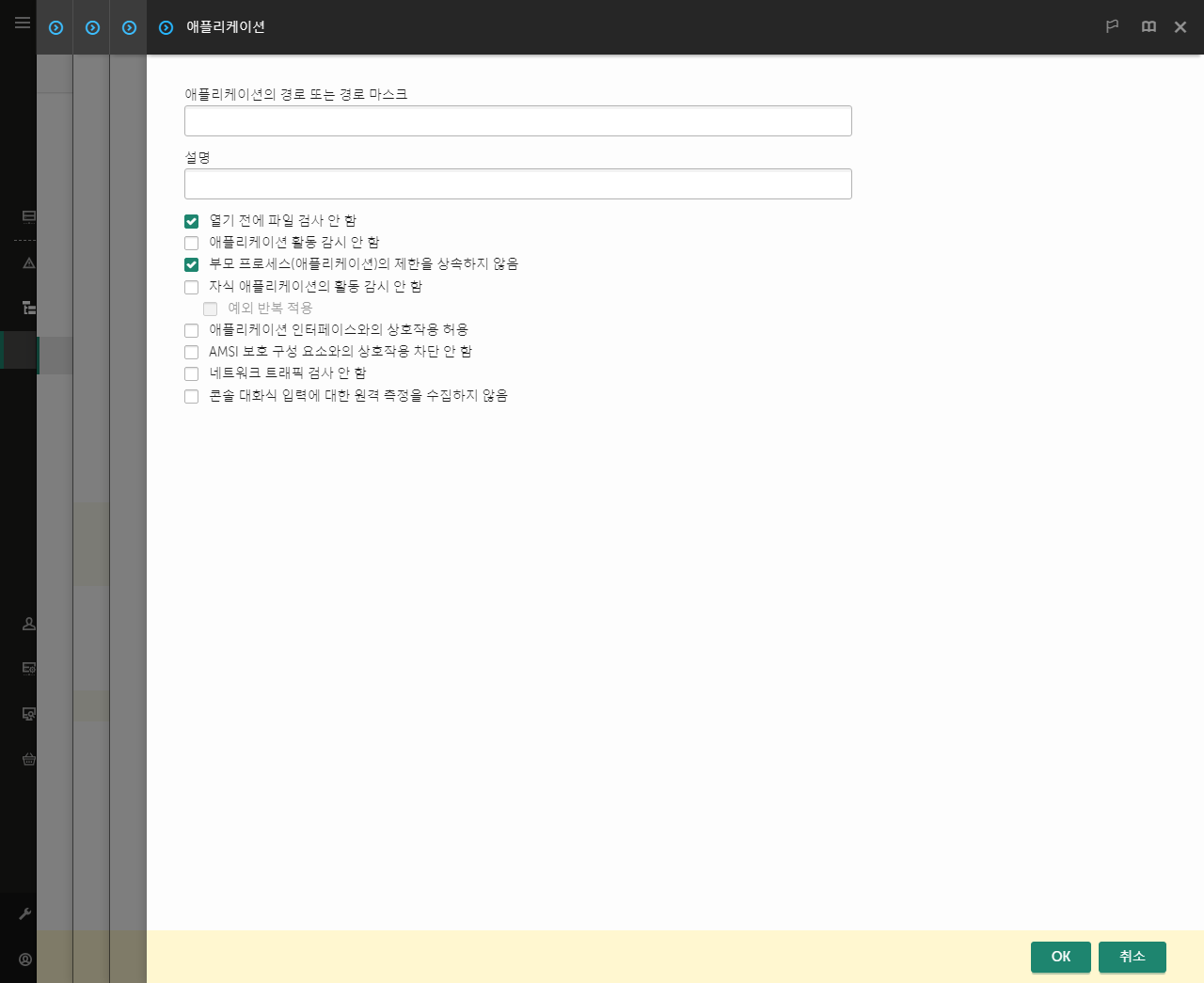Click the users icon in the left sidebar

click(28, 624)
